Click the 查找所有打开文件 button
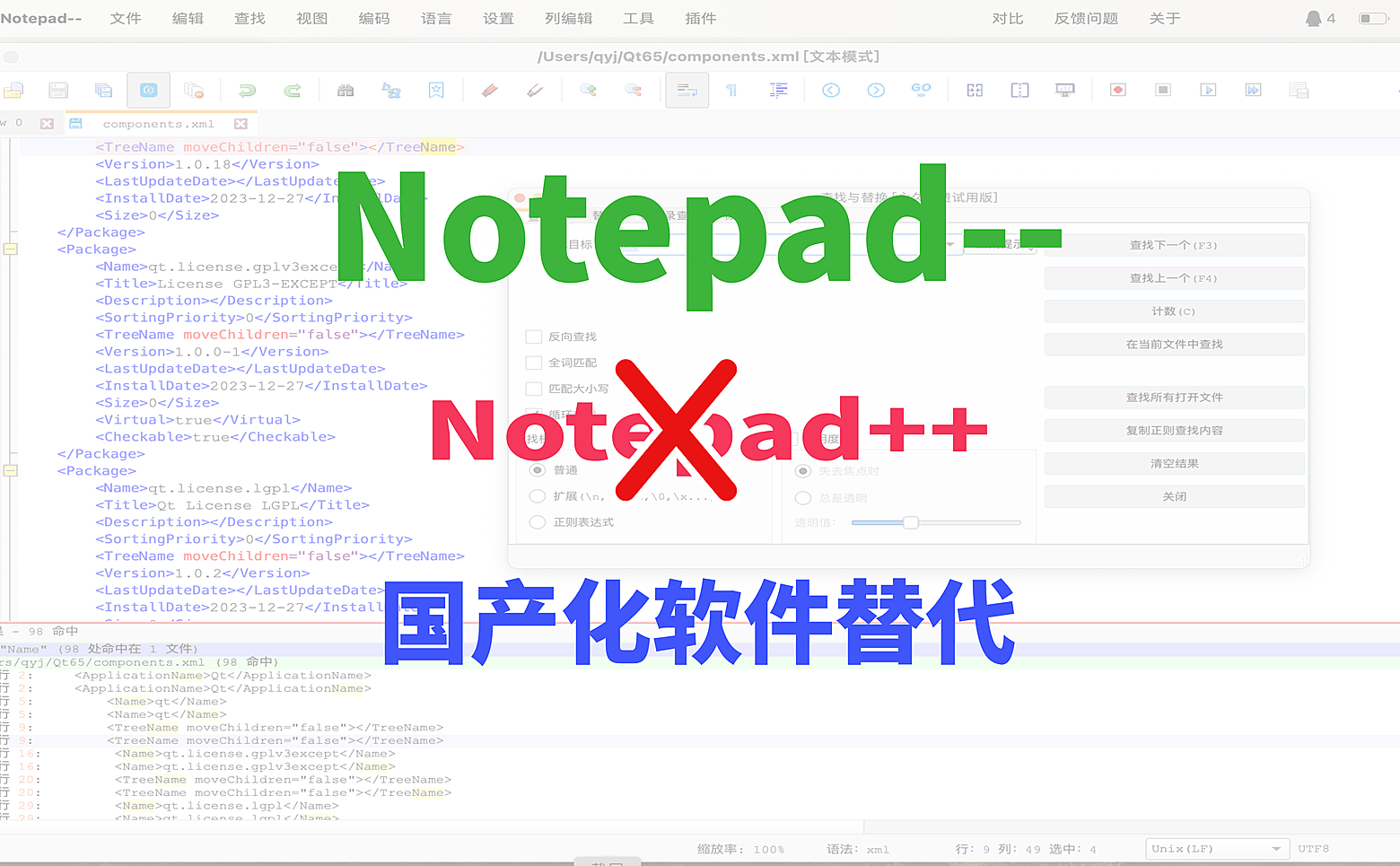1400x866 pixels. click(x=1174, y=398)
